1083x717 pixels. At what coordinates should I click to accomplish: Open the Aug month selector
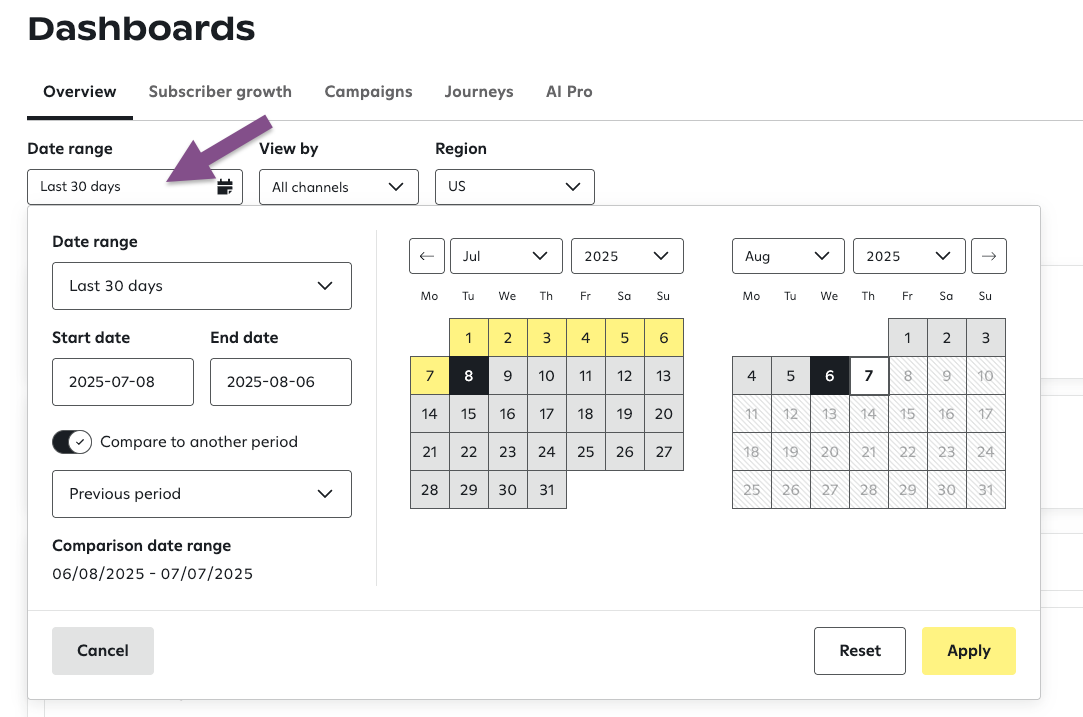pyautogui.click(x=788, y=256)
